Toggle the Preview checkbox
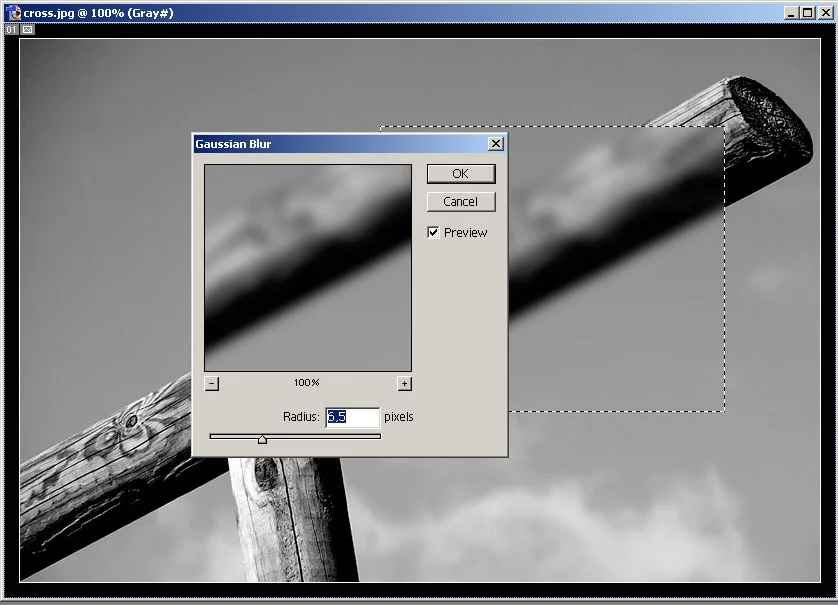 433,233
